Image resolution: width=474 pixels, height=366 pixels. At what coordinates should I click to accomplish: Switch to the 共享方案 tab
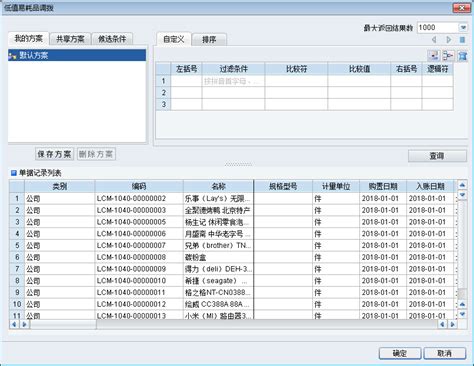70,39
